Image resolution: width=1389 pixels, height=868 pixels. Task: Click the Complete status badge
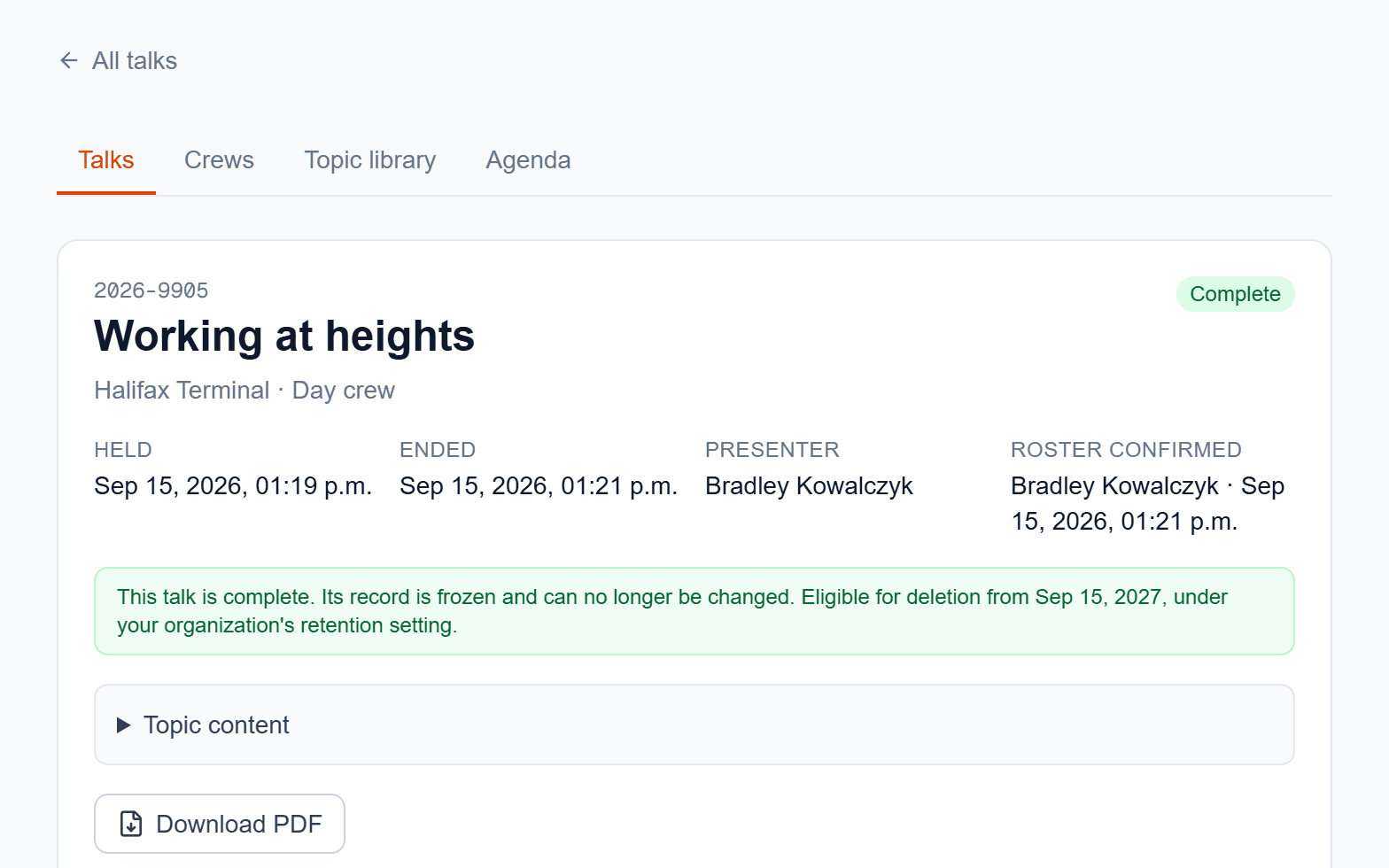[x=1235, y=294]
